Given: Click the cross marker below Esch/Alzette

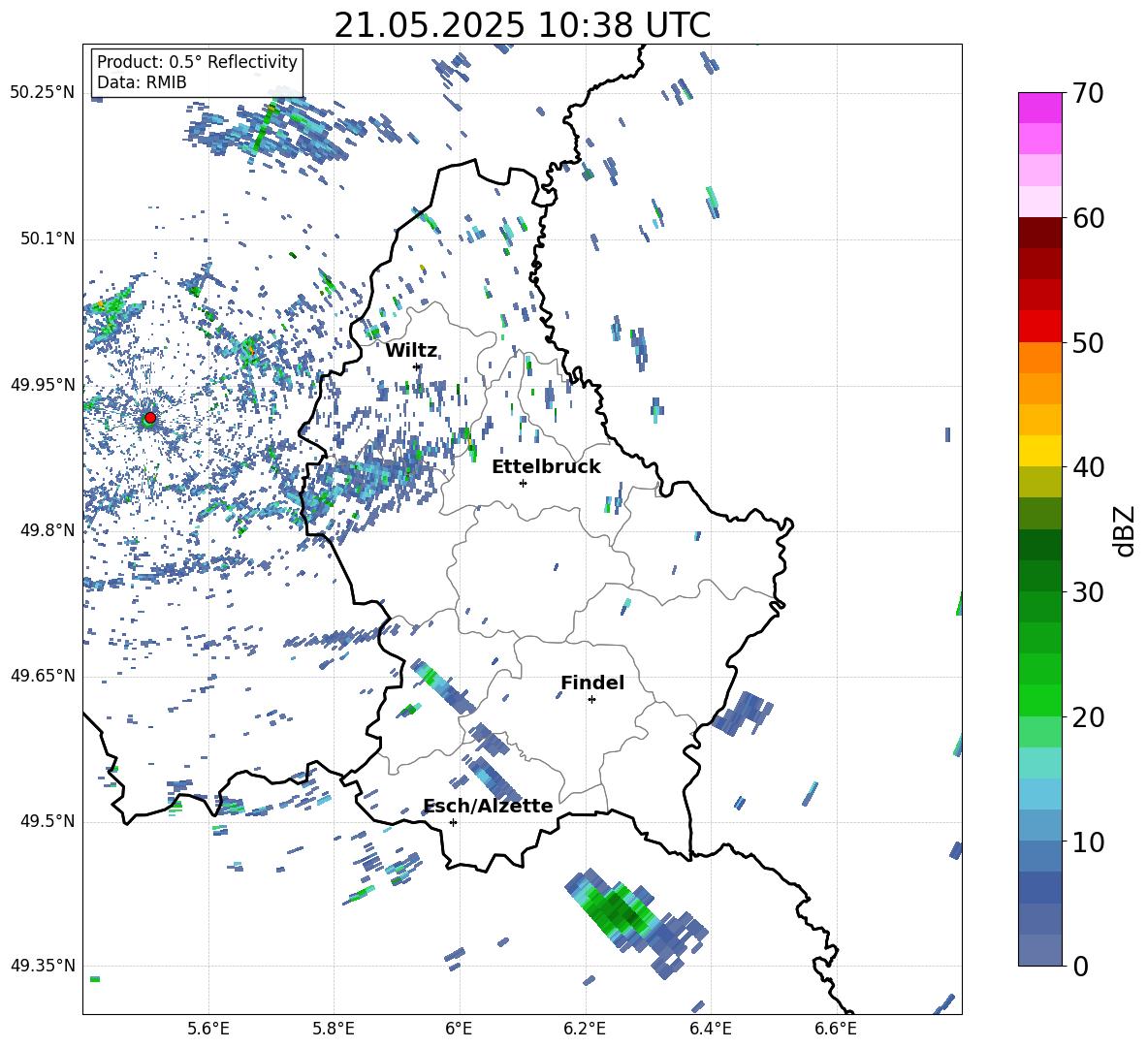Looking at the screenshot, I should pyautogui.click(x=453, y=822).
